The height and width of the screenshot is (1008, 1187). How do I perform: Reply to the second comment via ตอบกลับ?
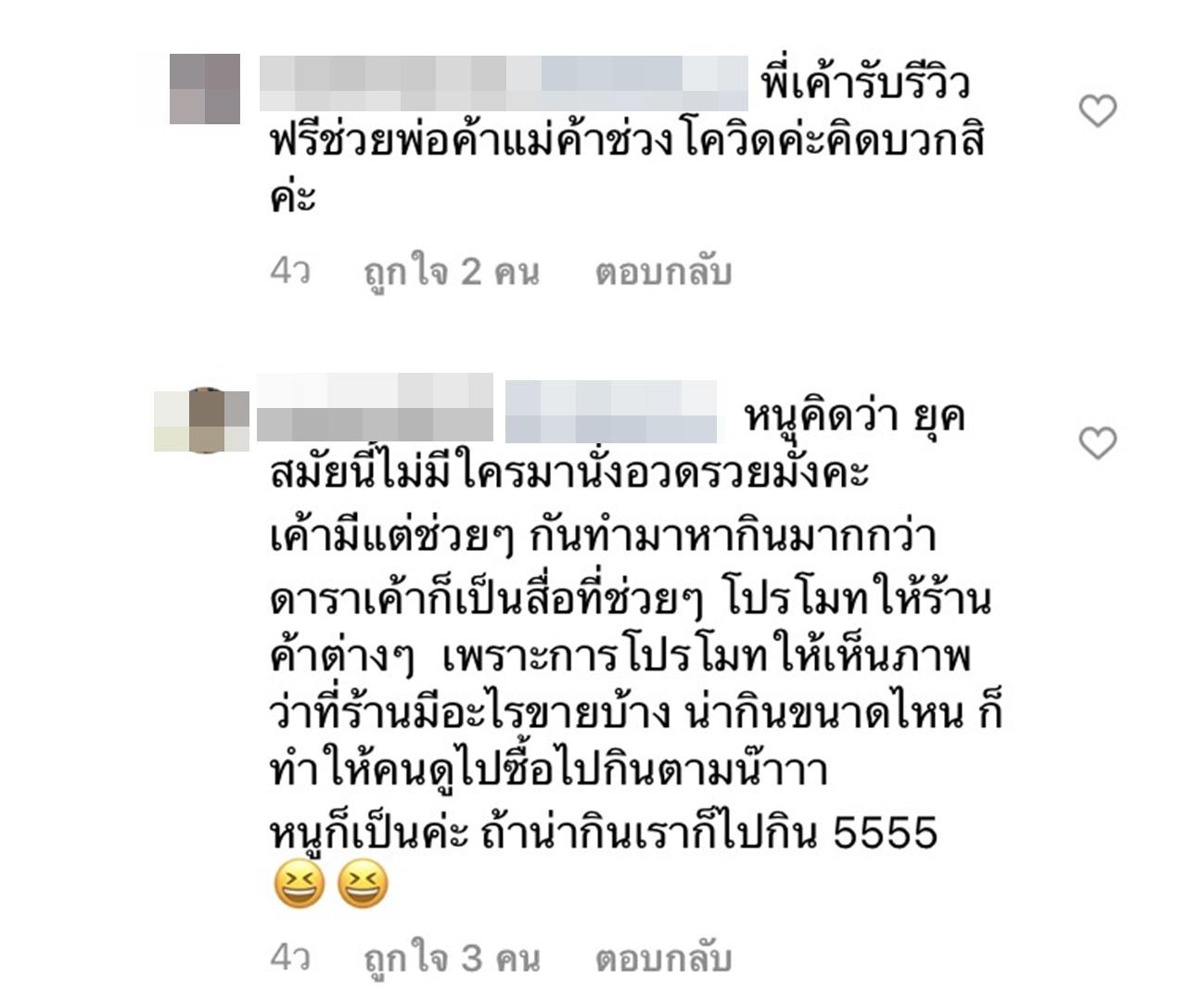tap(663, 958)
